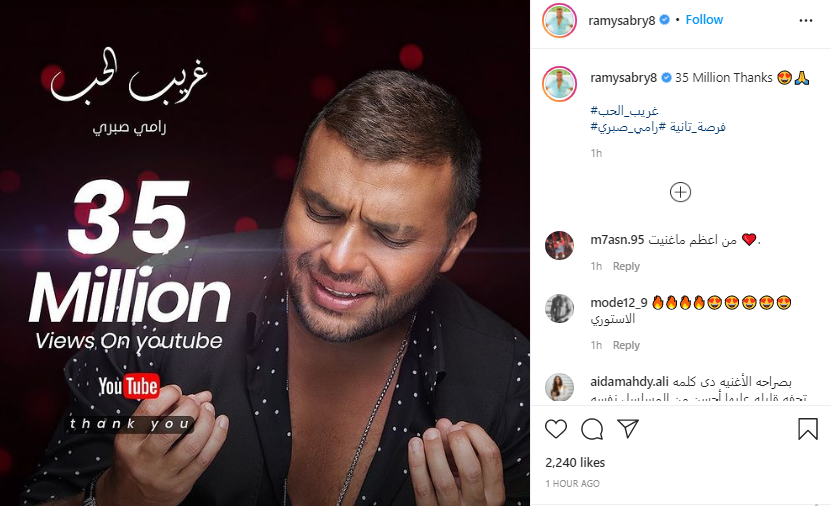The width and height of the screenshot is (831, 506).
Task: Like the post with the heart icon
Action: [x=556, y=429]
